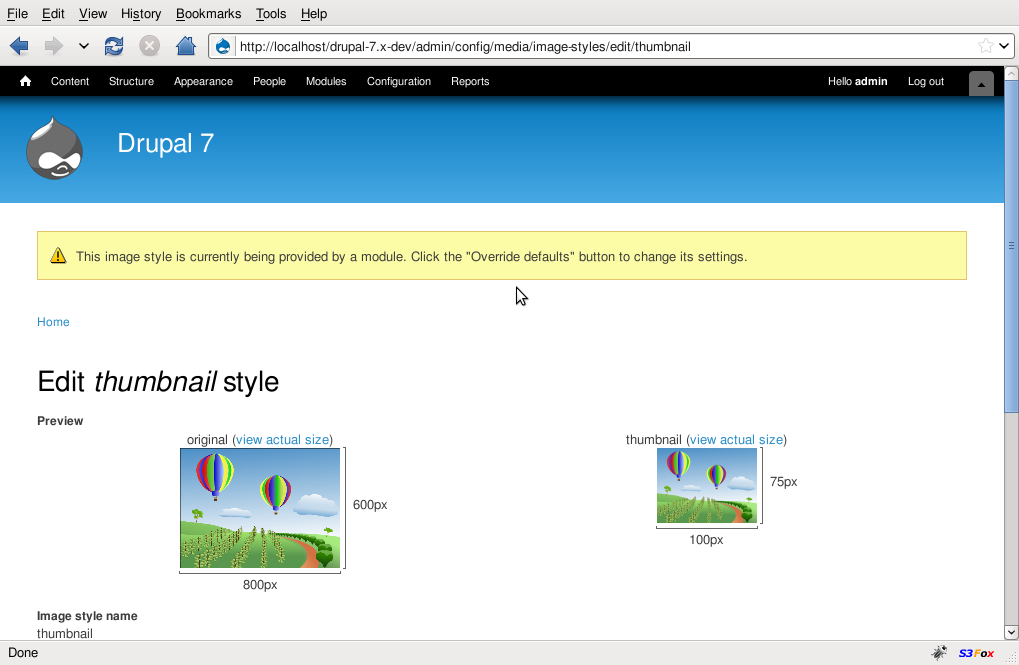Screen dimensions: 1019x665
Task: Click the S3Fox status bar icon
Action: 976,653
